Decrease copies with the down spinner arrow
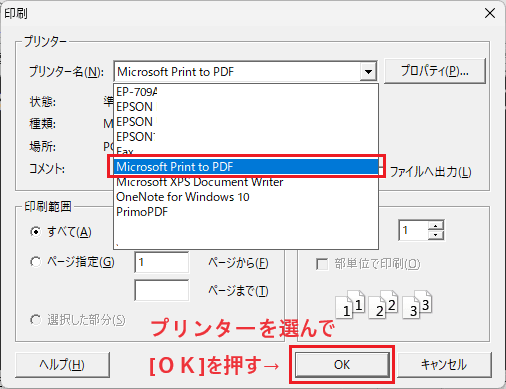The width and height of the screenshot is (506, 389). (x=436, y=235)
